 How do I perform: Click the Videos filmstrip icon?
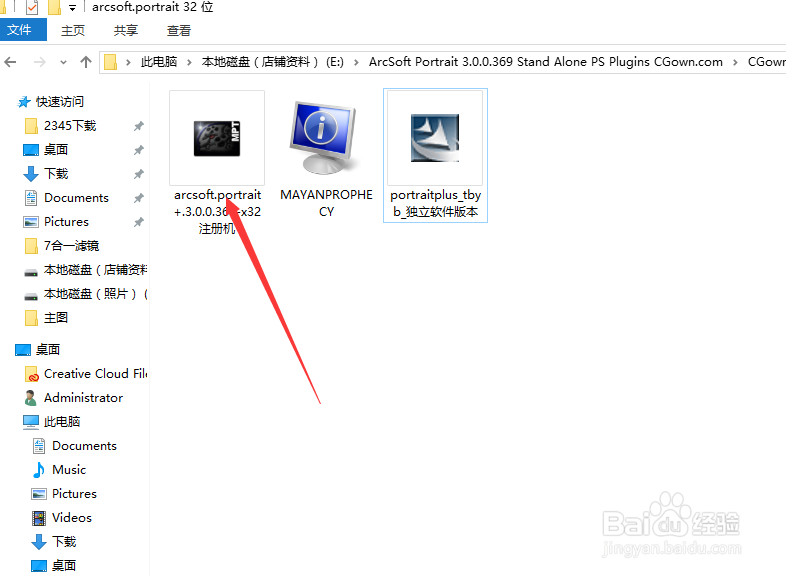click(x=39, y=518)
